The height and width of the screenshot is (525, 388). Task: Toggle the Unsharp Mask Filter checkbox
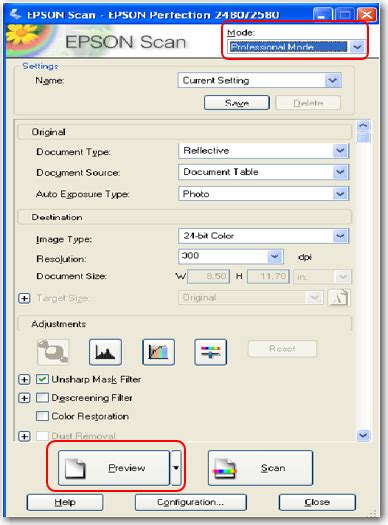[43, 379]
